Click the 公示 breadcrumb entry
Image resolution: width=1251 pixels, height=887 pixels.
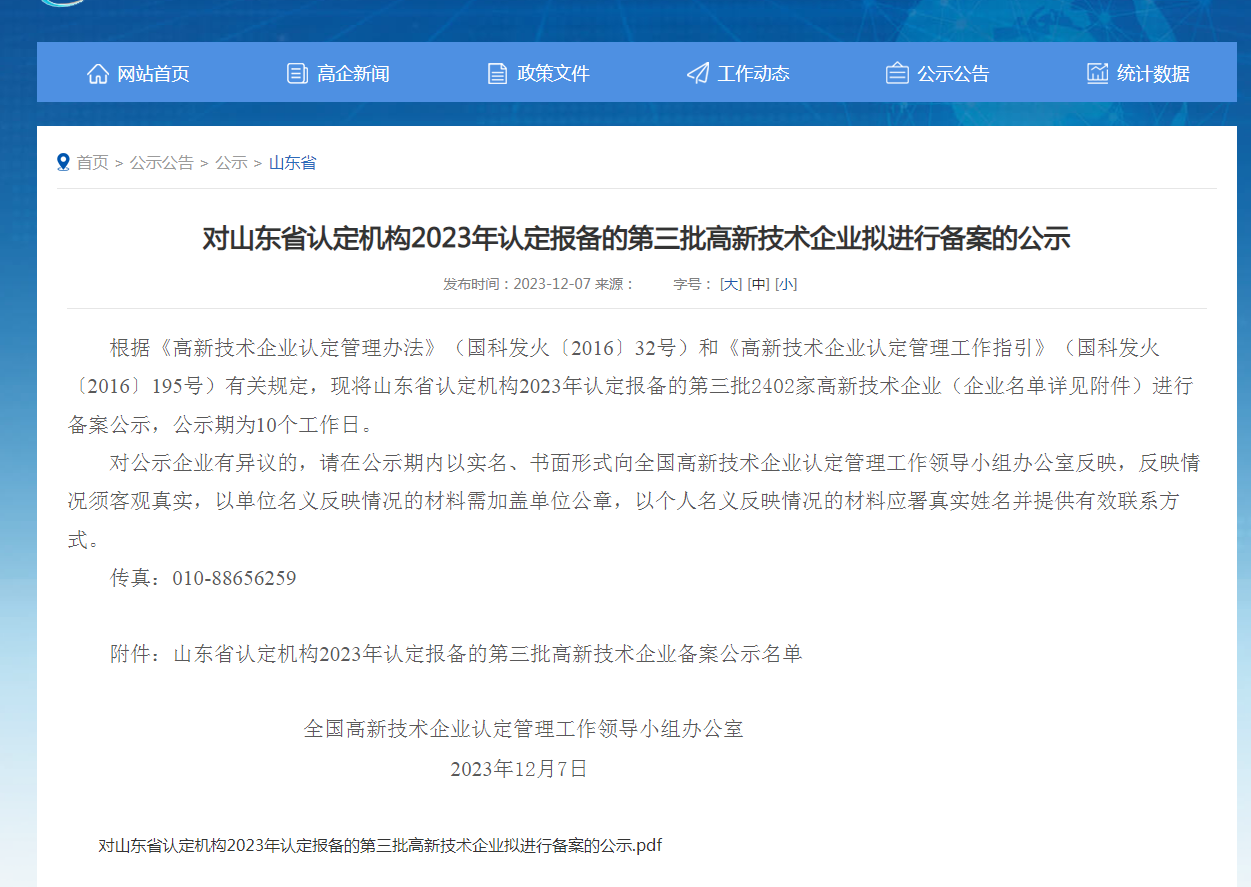tap(231, 162)
